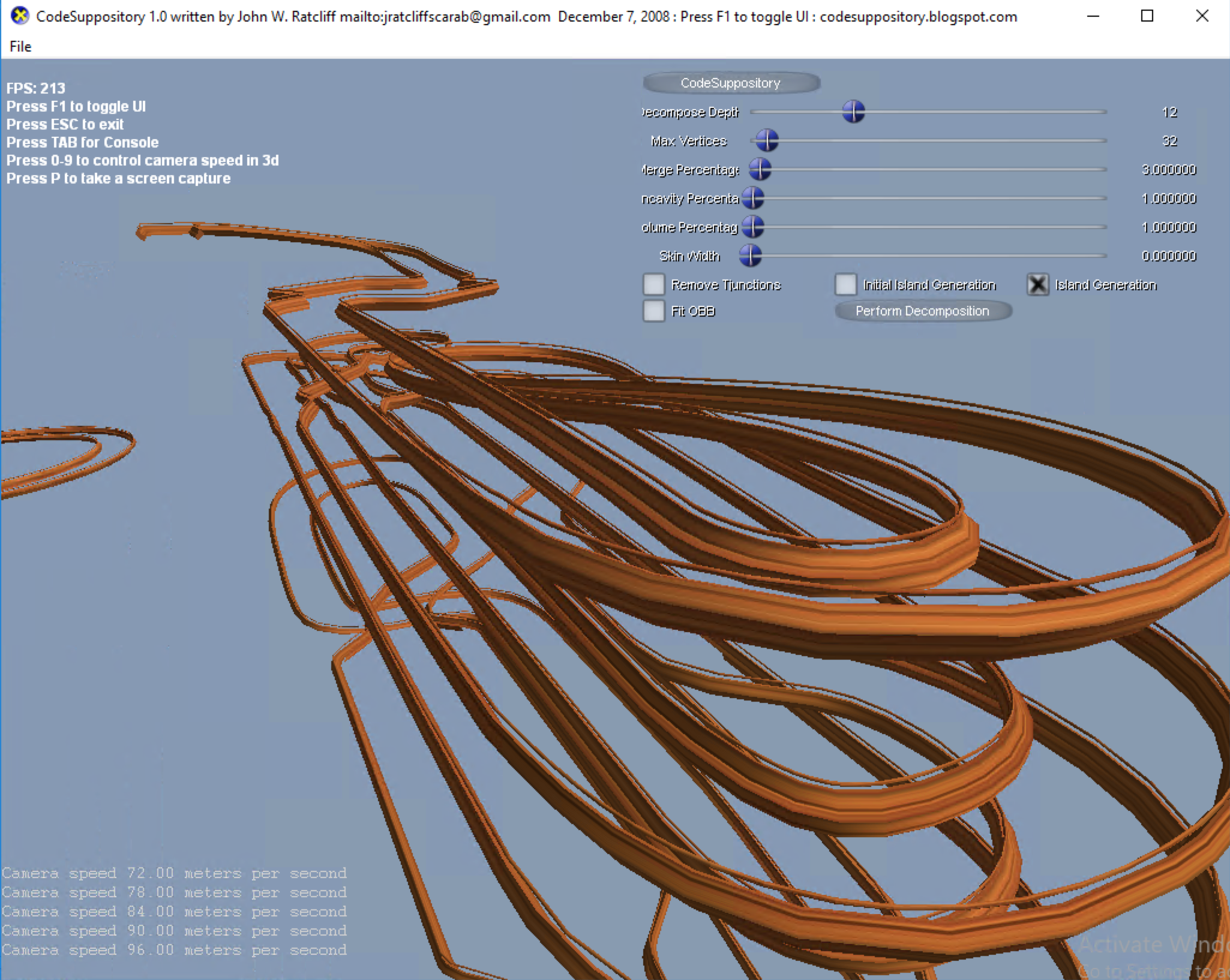Open the File menu
This screenshot has height=980, width=1230.
point(20,46)
